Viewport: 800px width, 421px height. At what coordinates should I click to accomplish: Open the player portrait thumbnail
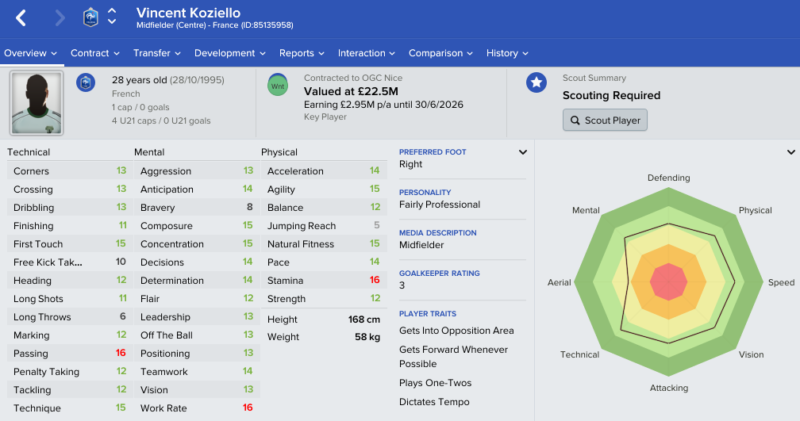[x=36, y=103]
